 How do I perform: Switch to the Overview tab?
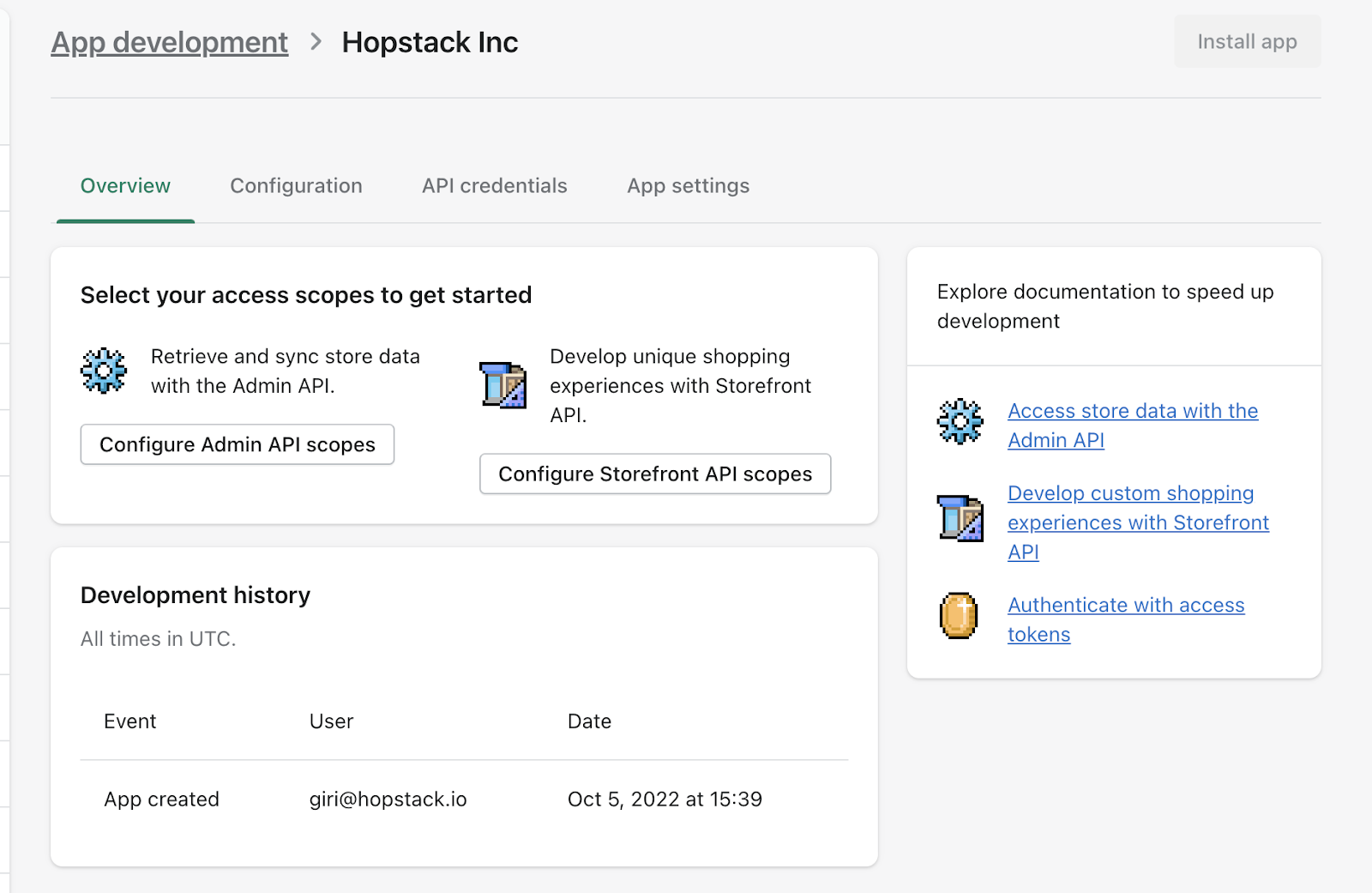click(x=125, y=186)
